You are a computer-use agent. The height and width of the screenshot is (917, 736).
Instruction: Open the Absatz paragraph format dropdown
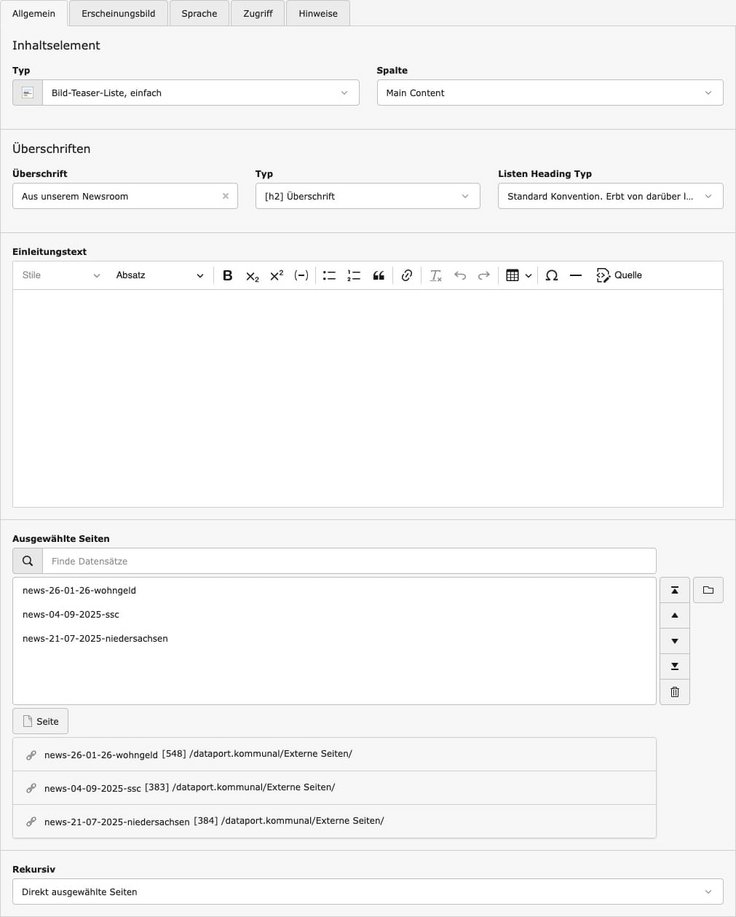[x=159, y=276]
